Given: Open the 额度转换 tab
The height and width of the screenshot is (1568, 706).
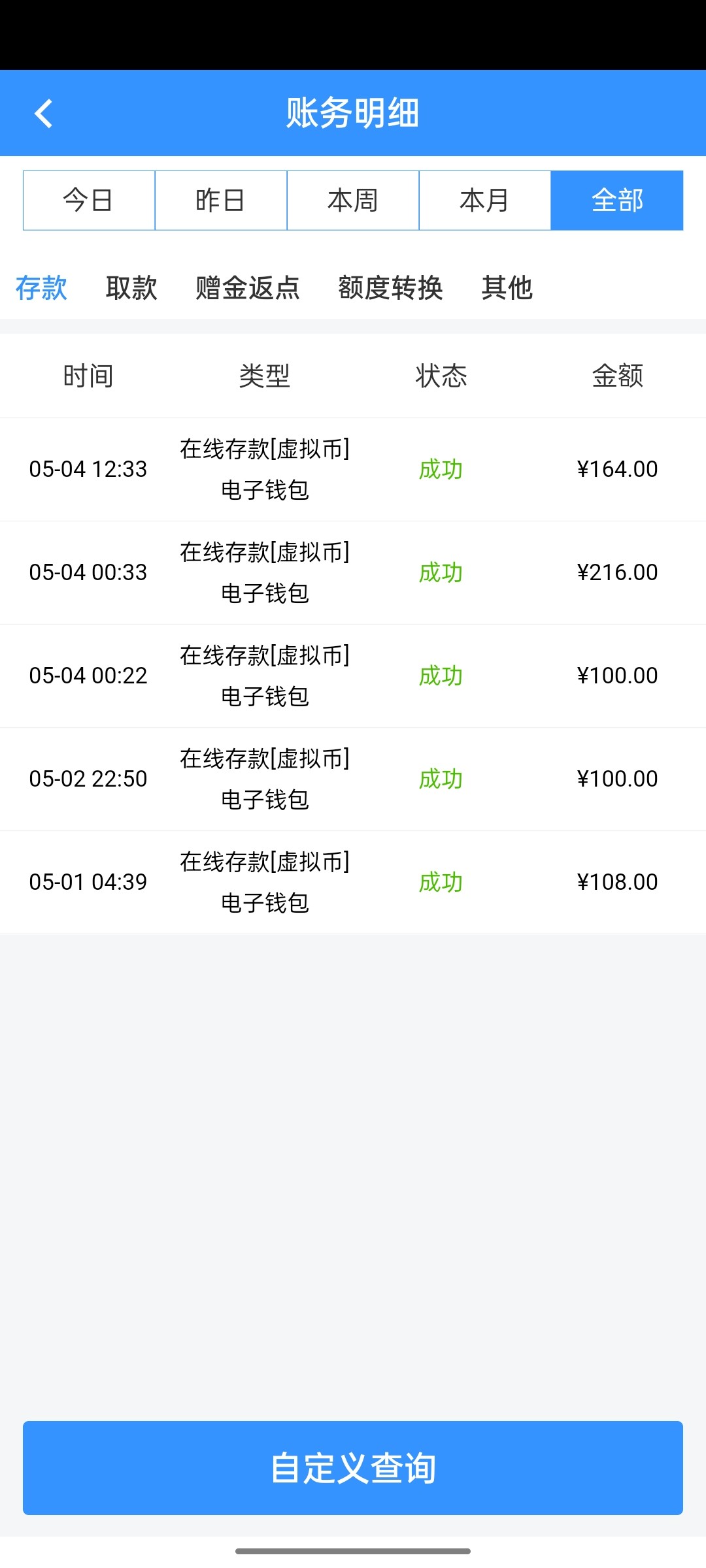Looking at the screenshot, I should pyautogui.click(x=390, y=288).
